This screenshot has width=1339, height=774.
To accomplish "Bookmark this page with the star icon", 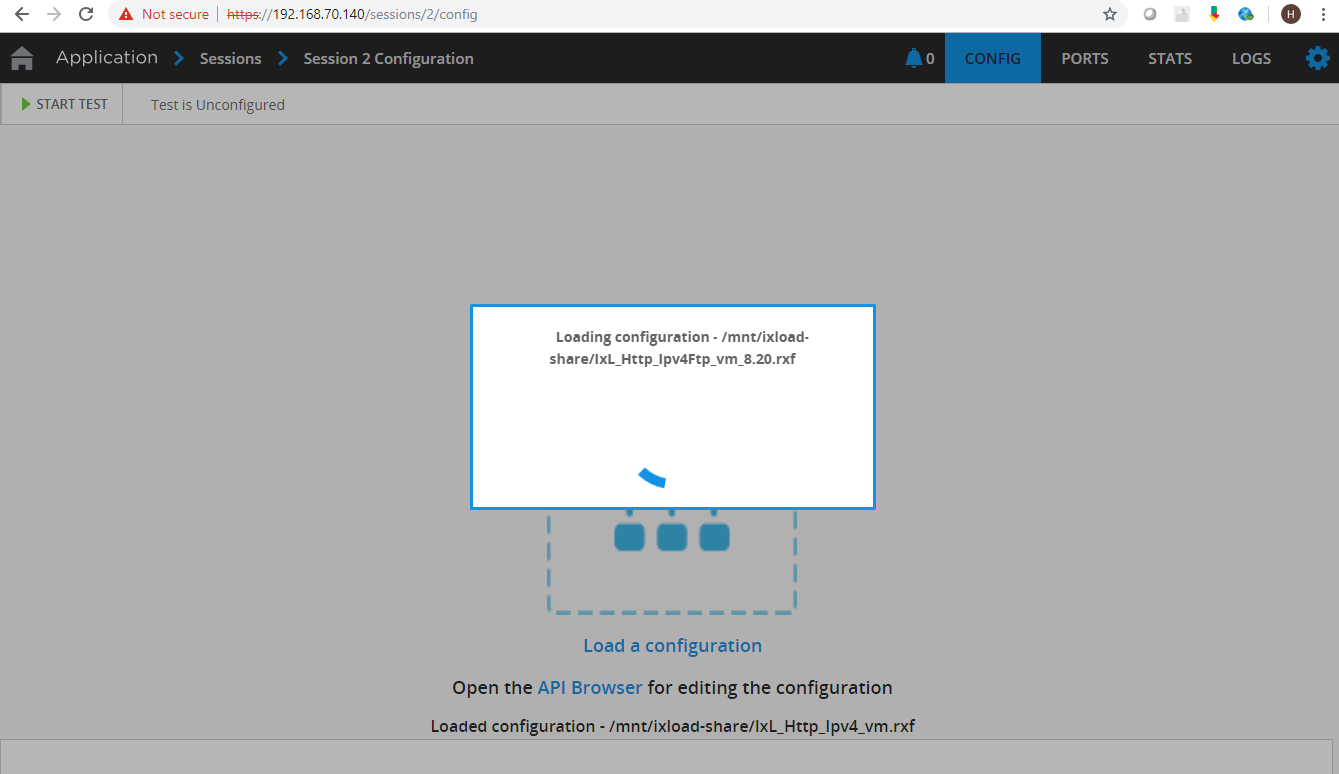I will 1110,14.
